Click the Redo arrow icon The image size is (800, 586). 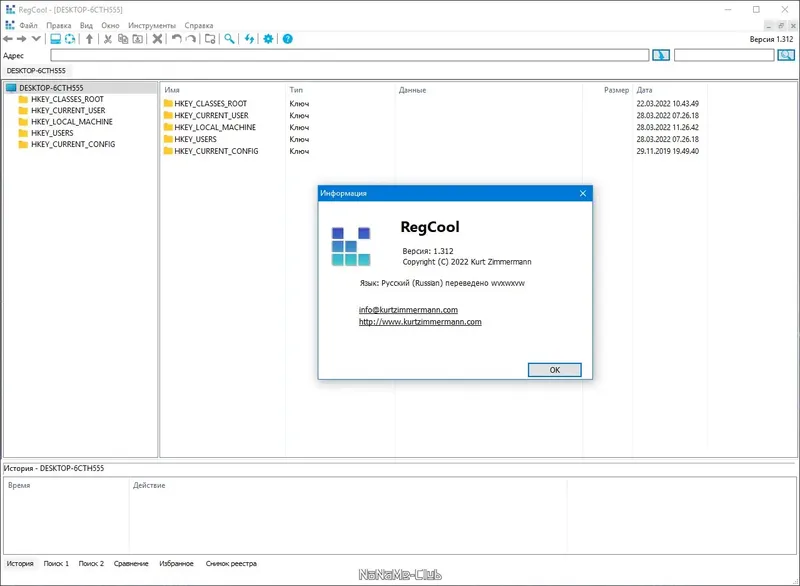[x=191, y=39]
